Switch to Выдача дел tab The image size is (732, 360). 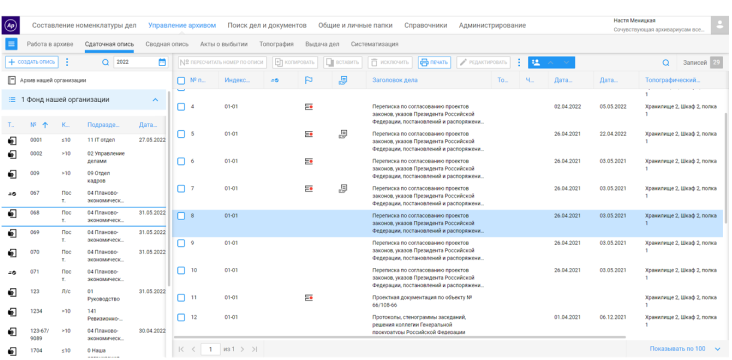(322, 44)
